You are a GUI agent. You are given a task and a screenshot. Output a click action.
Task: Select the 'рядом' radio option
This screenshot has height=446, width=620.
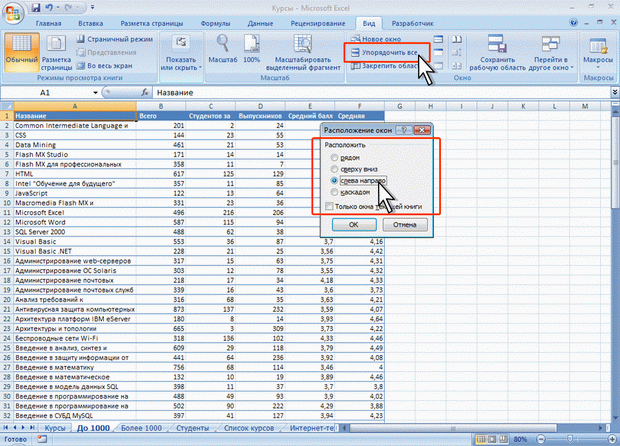click(335, 157)
